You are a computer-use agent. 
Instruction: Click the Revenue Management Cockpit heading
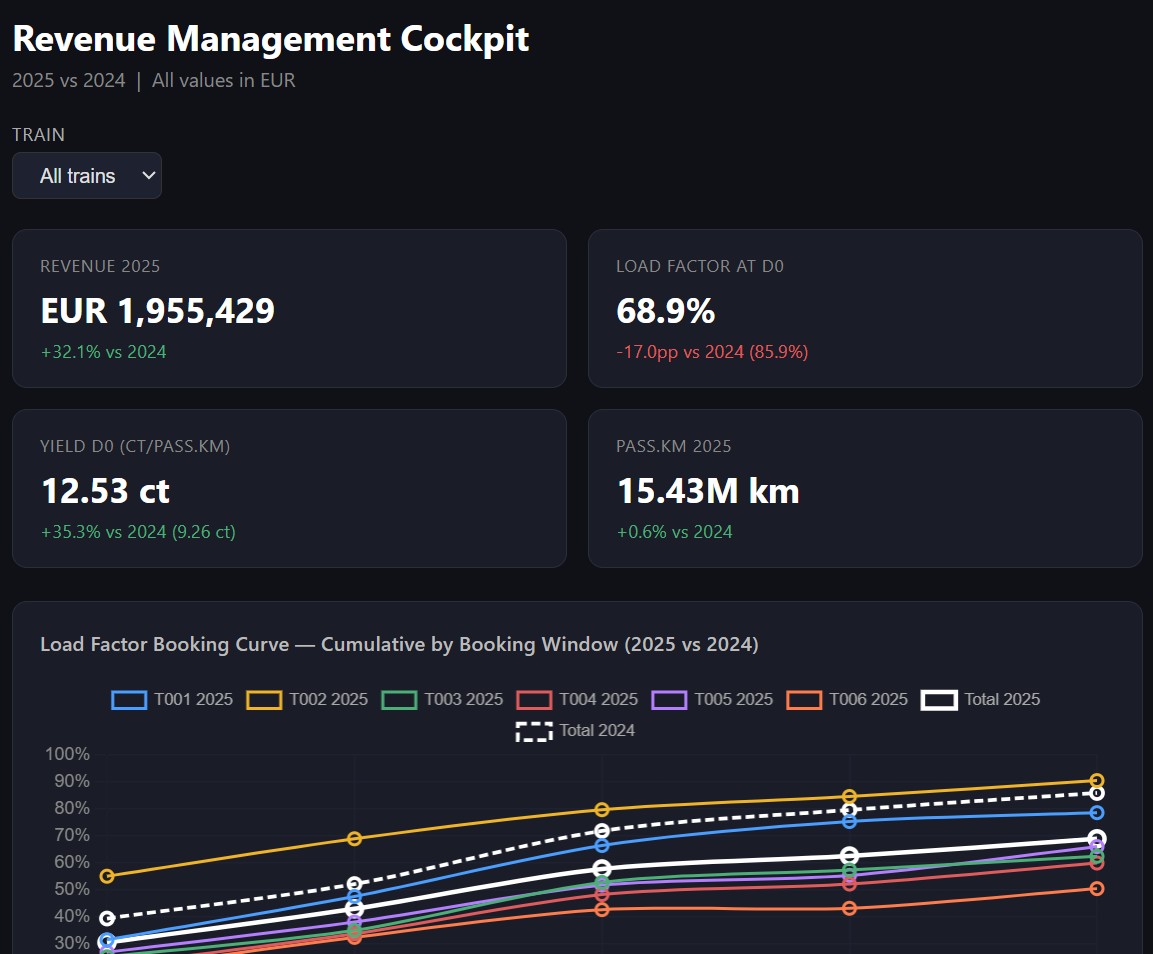pyautogui.click(x=271, y=39)
